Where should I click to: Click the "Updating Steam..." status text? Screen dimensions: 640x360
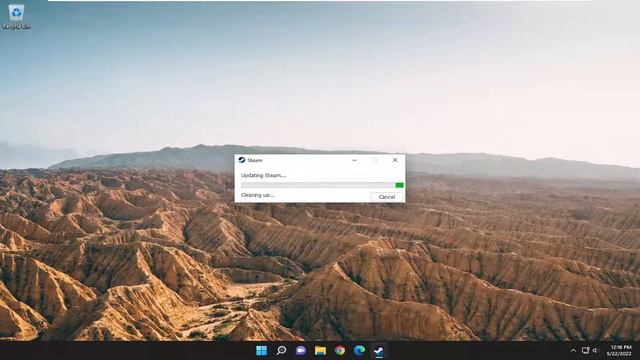[263, 175]
